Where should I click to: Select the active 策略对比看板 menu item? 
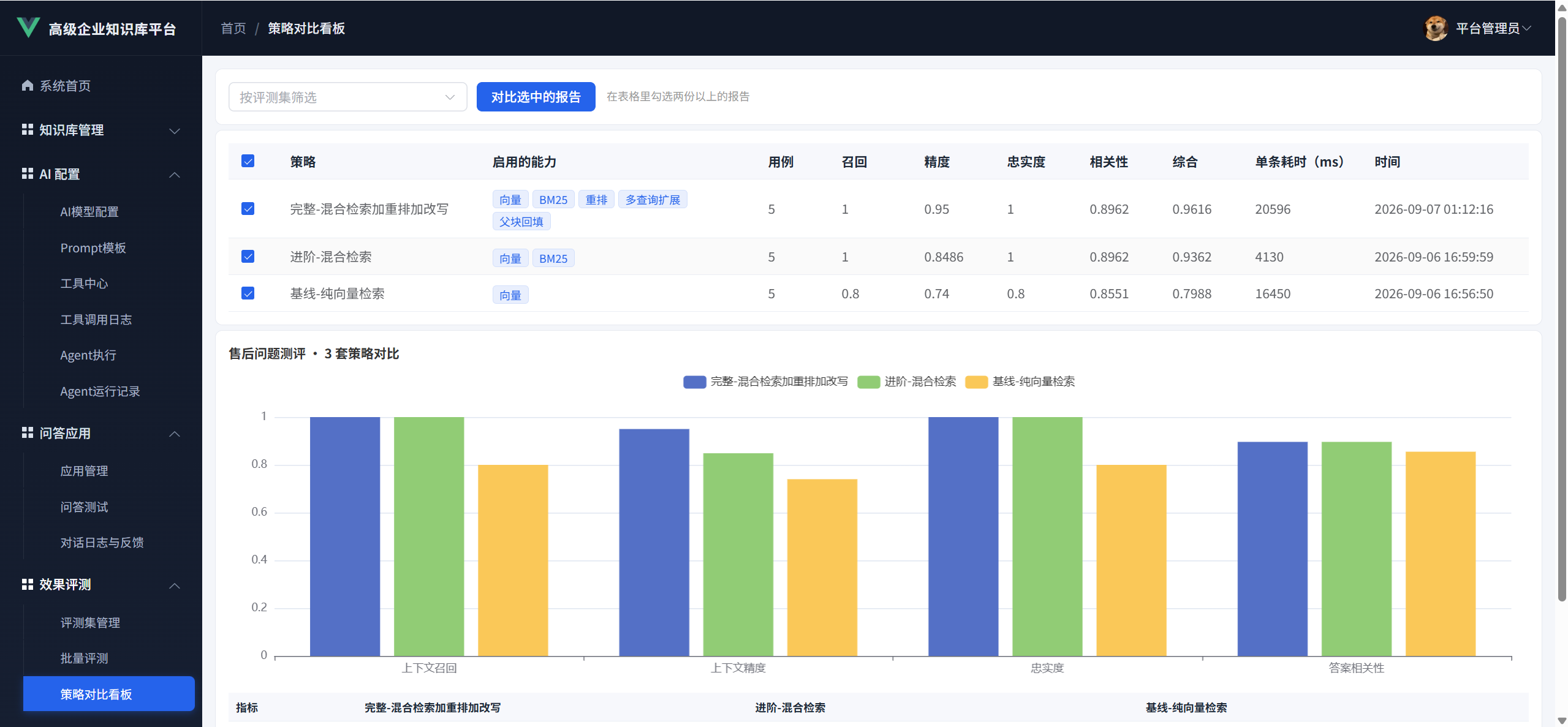pos(108,693)
